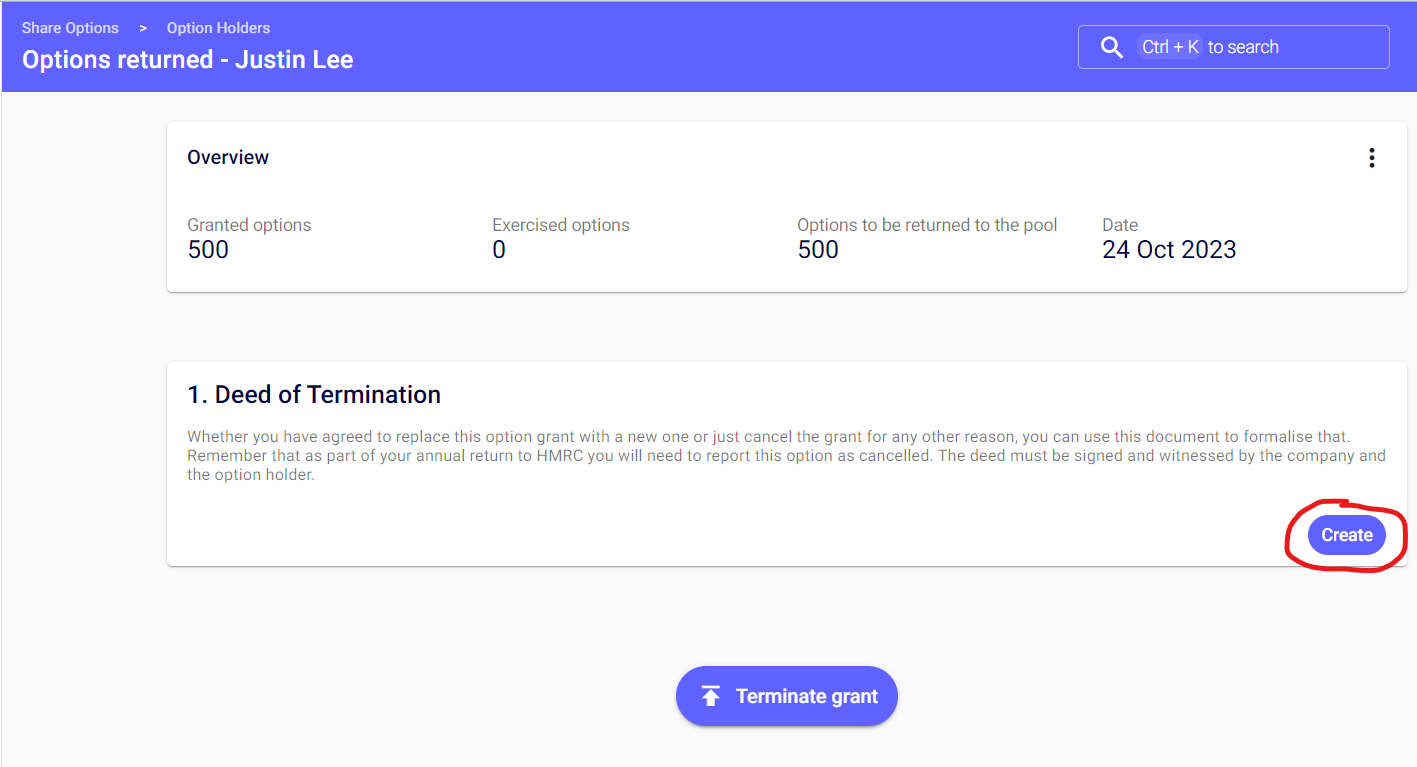Go to Share Options breadcrumb
1417x767 pixels.
tap(70, 28)
